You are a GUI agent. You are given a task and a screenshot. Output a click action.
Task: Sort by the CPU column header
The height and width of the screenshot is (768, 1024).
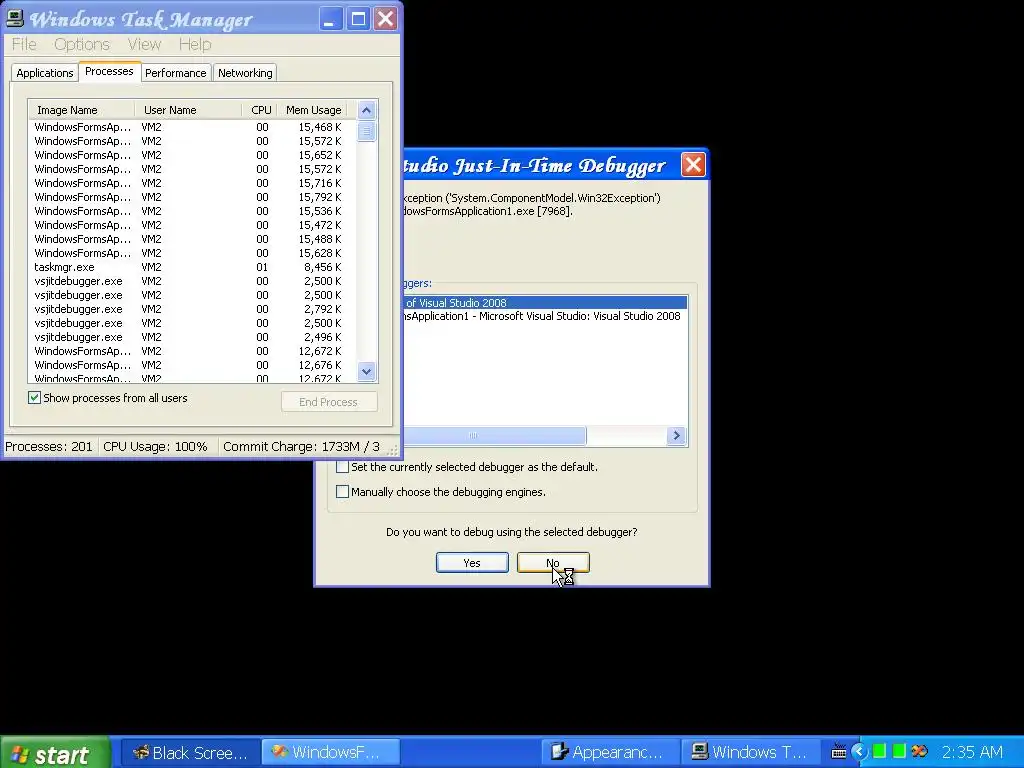point(260,110)
